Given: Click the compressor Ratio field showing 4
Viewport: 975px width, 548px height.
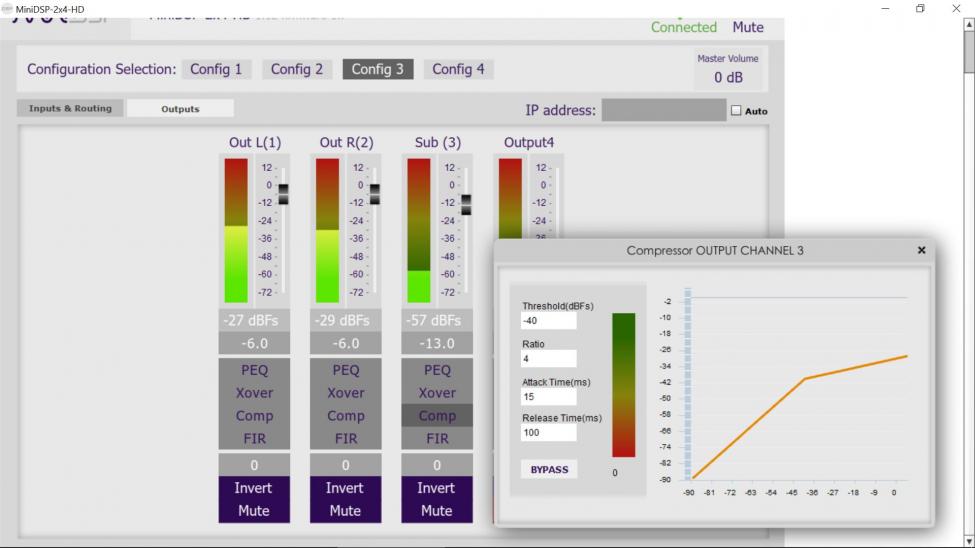Looking at the screenshot, I should coord(548,359).
